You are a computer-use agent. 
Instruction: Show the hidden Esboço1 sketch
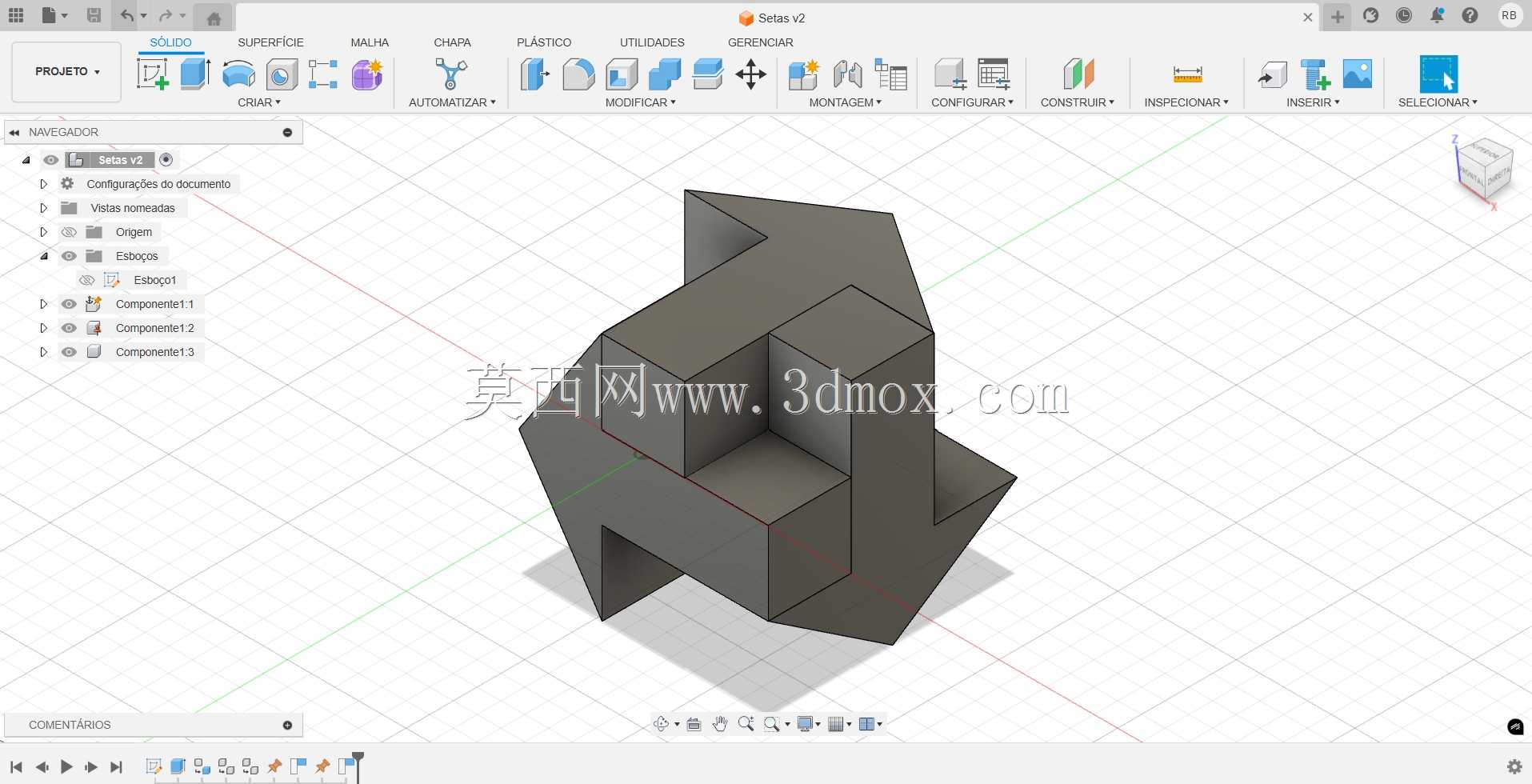(x=86, y=280)
